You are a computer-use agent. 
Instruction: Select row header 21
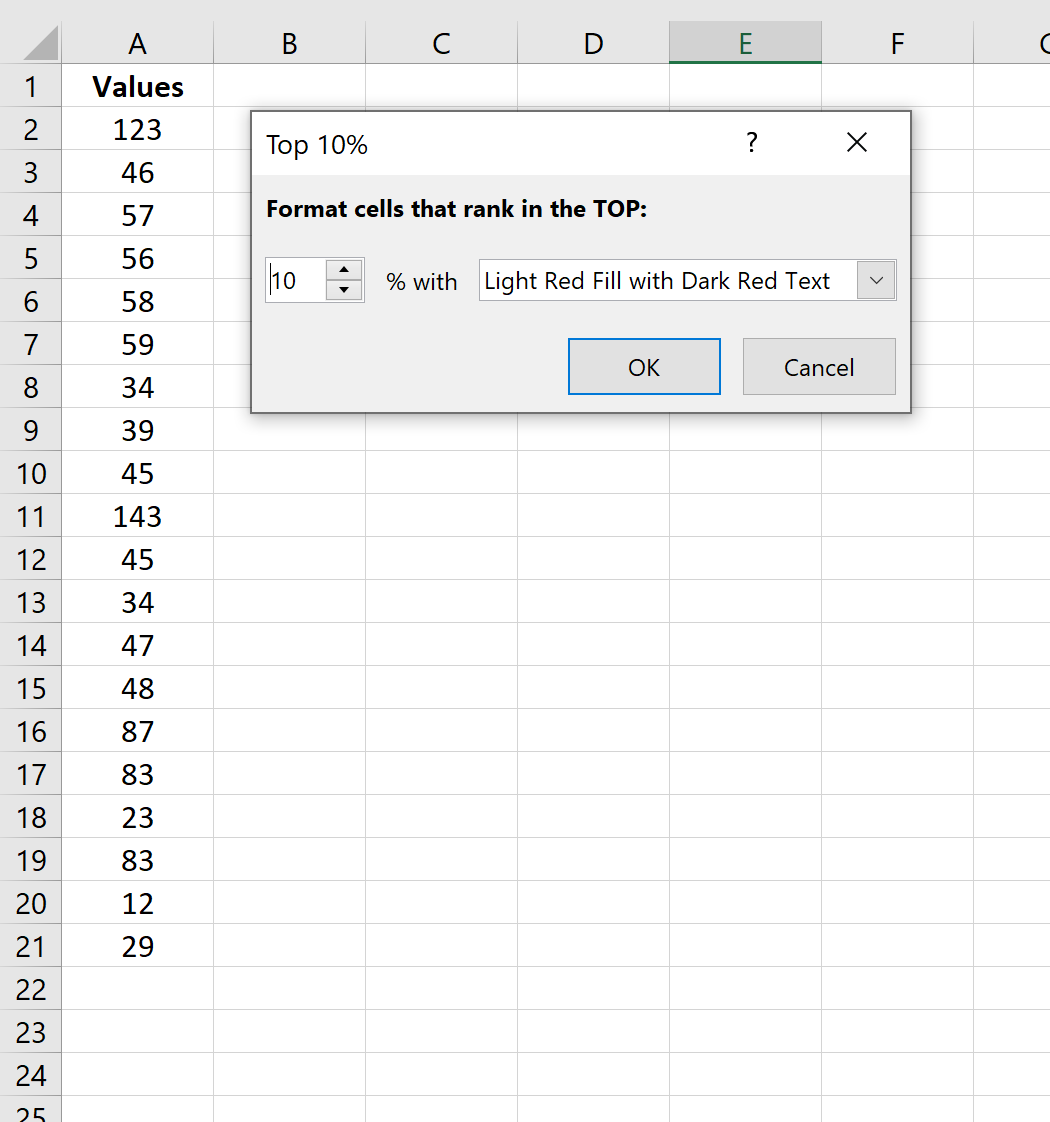(x=31, y=946)
